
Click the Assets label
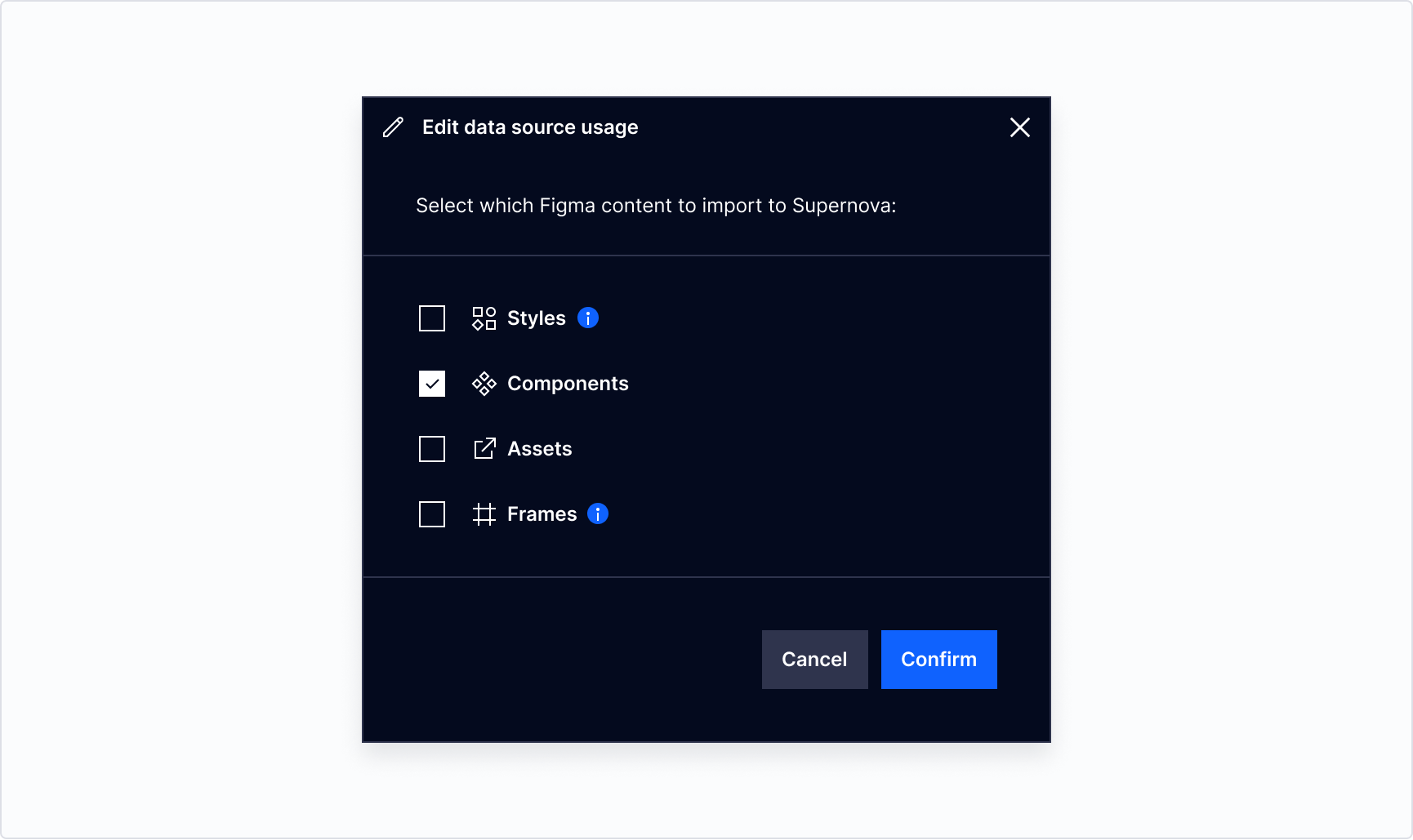pyautogui.click(x=540, y=449)
